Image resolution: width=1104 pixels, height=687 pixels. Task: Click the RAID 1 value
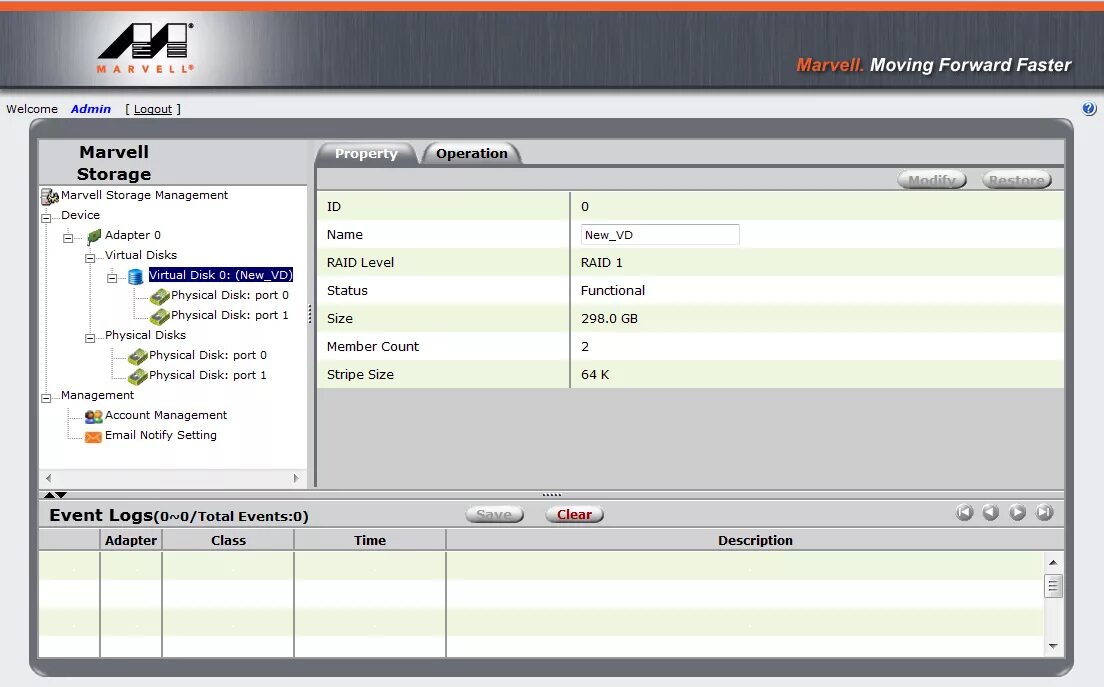(601, 263)
